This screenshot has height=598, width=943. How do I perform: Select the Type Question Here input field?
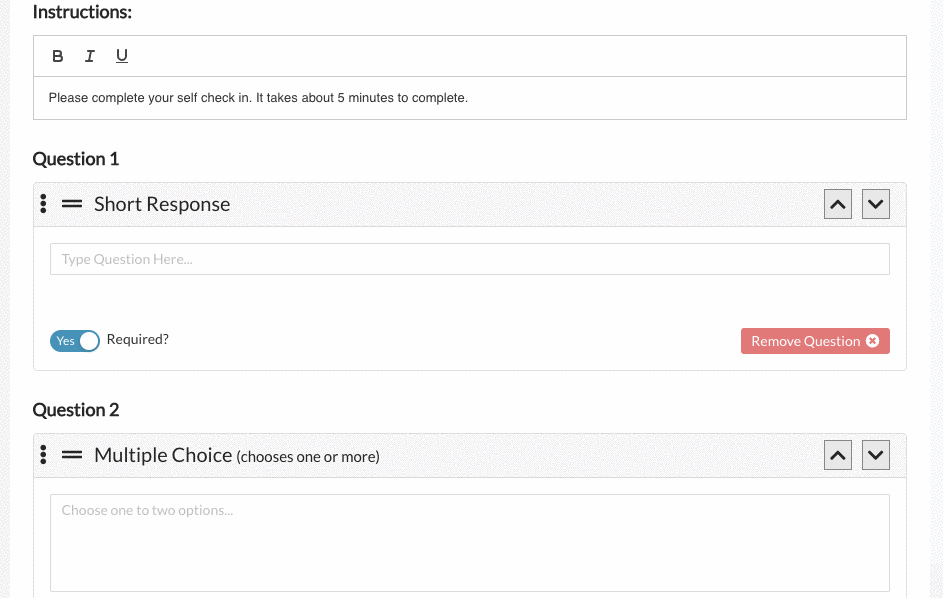tap(469, 258)
